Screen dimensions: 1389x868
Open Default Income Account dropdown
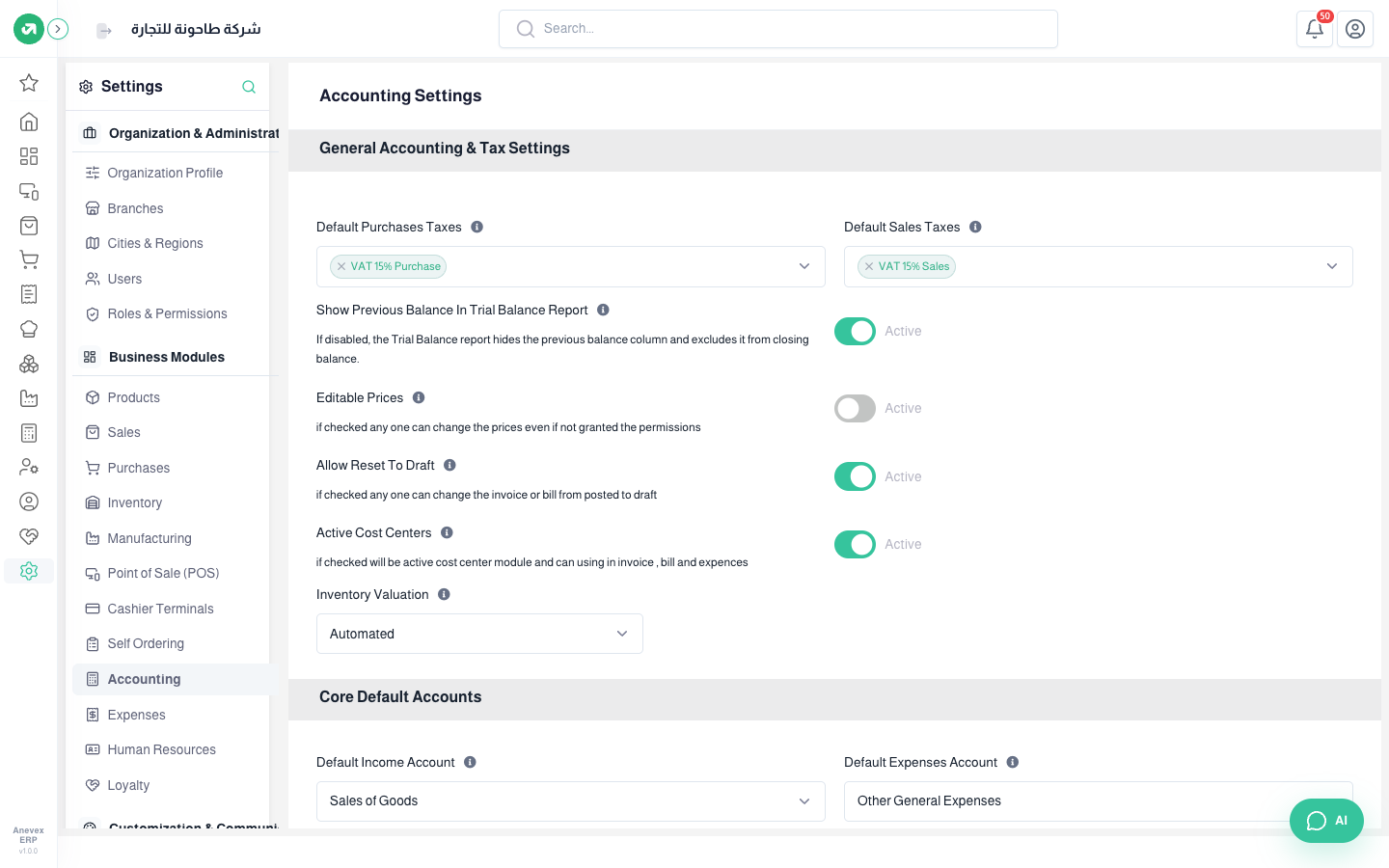pyautogui.click(x=571, y=801)
